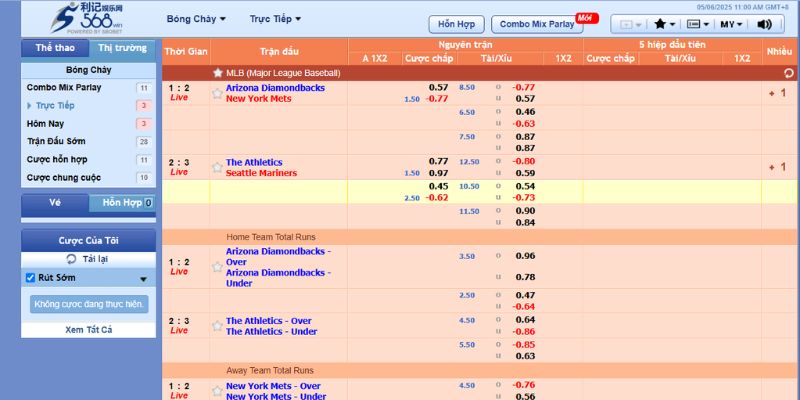The image size is (800, 400).
Task: Click the Combo Mix Parlay top button
Action: tap(537, 24)
